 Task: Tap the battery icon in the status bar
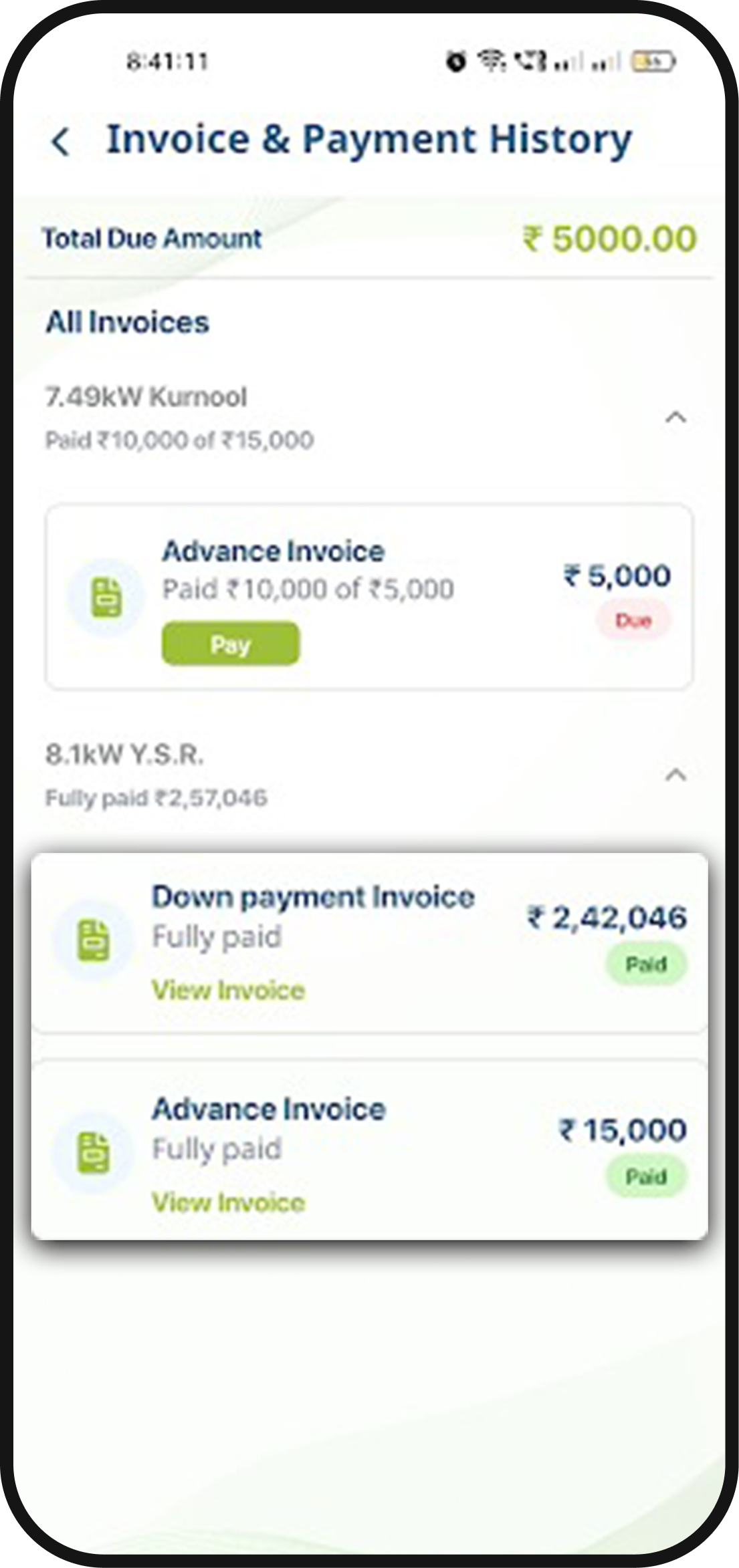[x=653, y=62]
